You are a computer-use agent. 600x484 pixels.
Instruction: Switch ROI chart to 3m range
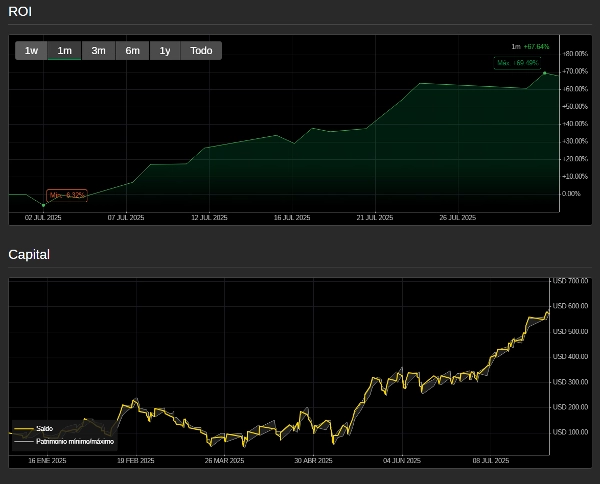(98, 51)
